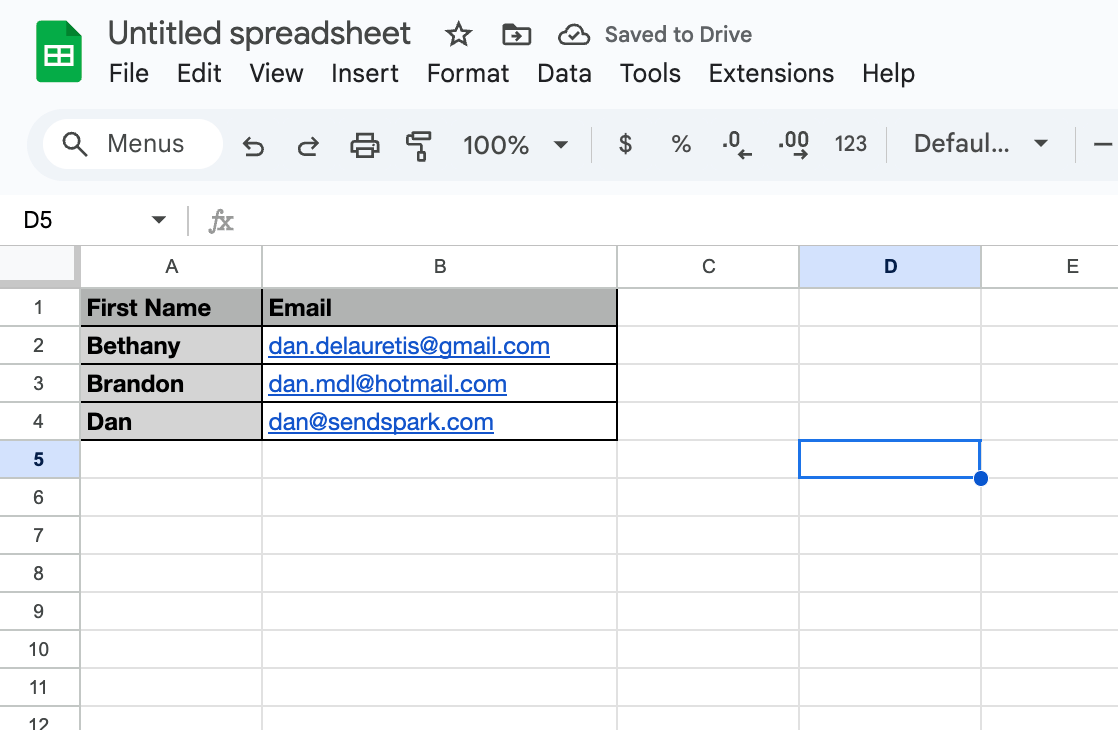Viewport: 1118px width, 730px height.
Task: Open the File menu
Action: pos(129,73)
